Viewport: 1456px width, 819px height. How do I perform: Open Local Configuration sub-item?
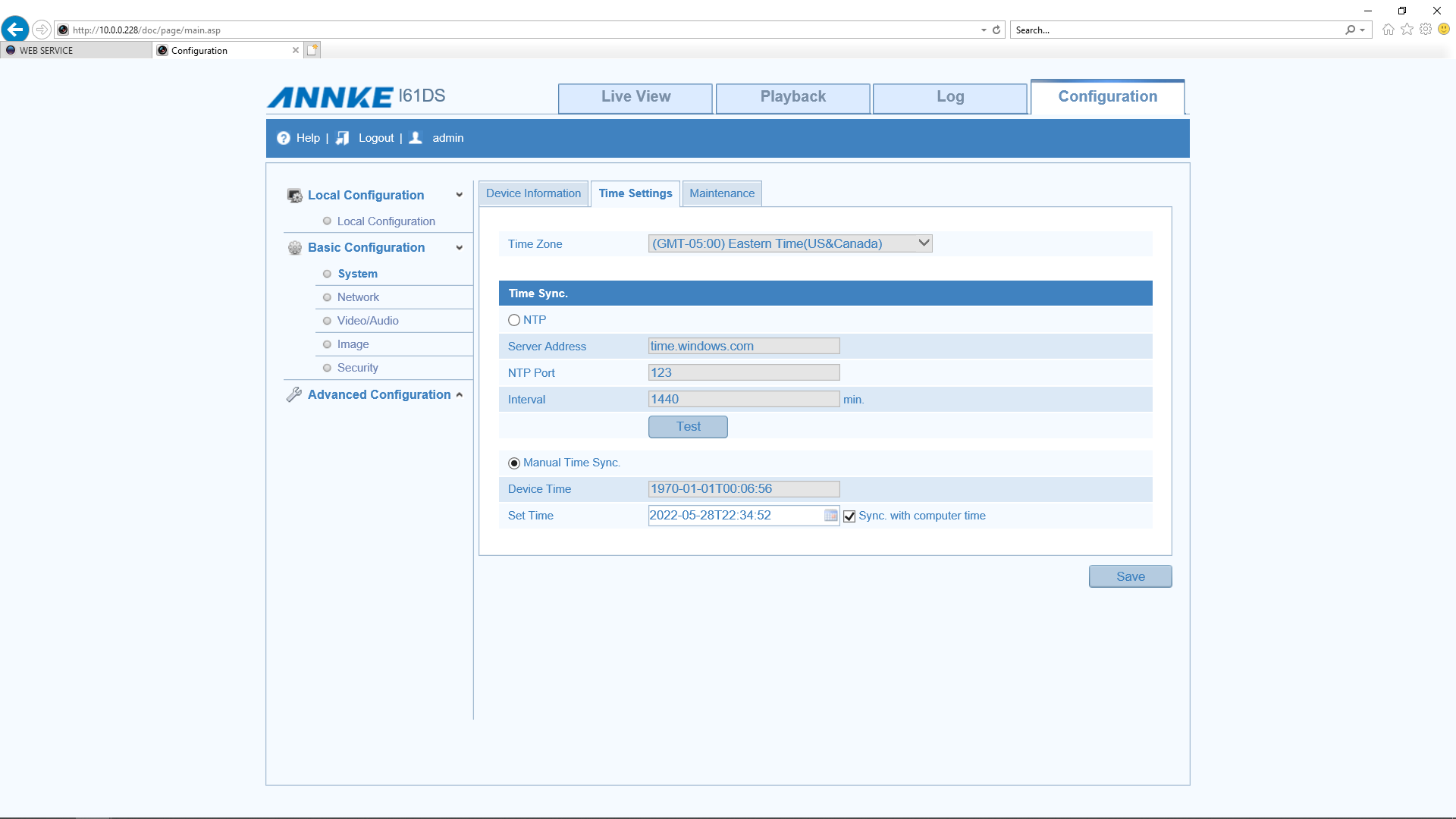click(386, 221)
